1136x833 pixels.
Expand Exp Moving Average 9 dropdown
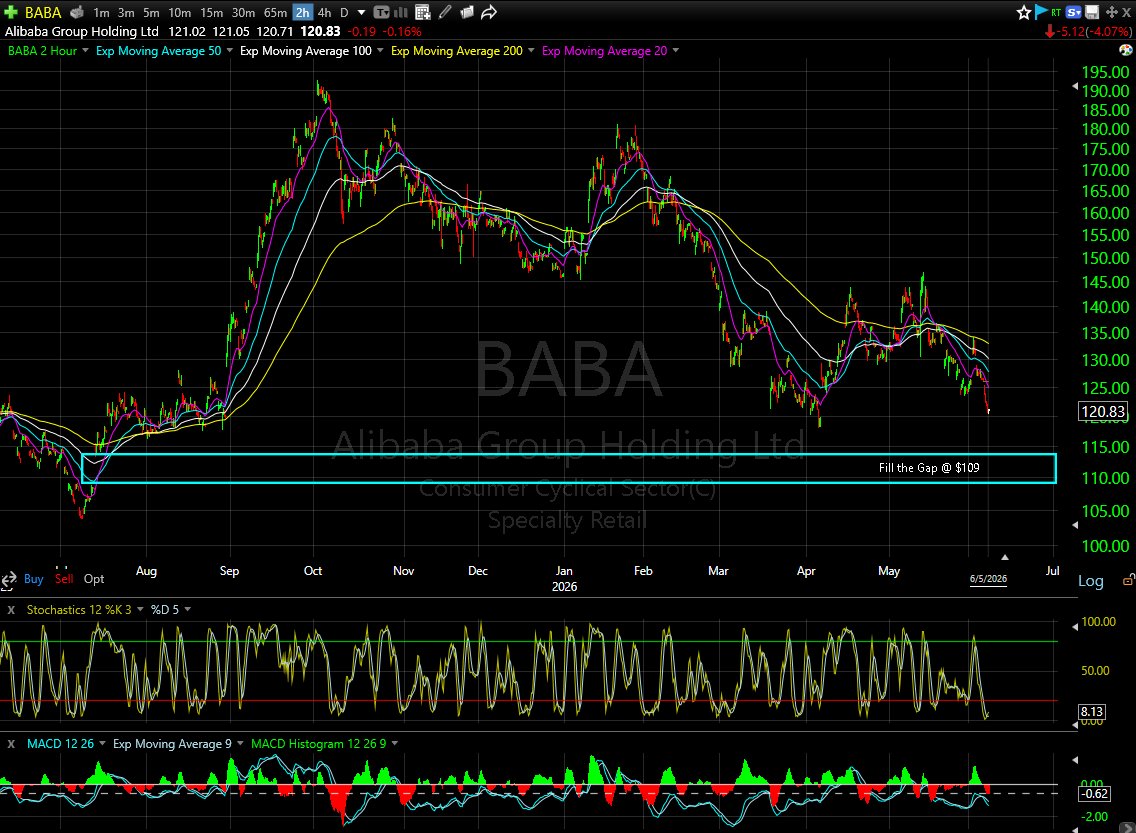(240, 743)
